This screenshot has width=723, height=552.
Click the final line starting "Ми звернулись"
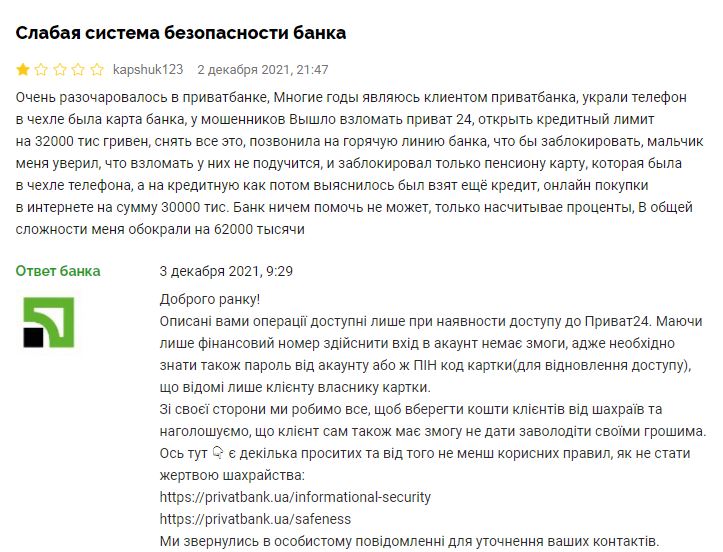(409, 541)
